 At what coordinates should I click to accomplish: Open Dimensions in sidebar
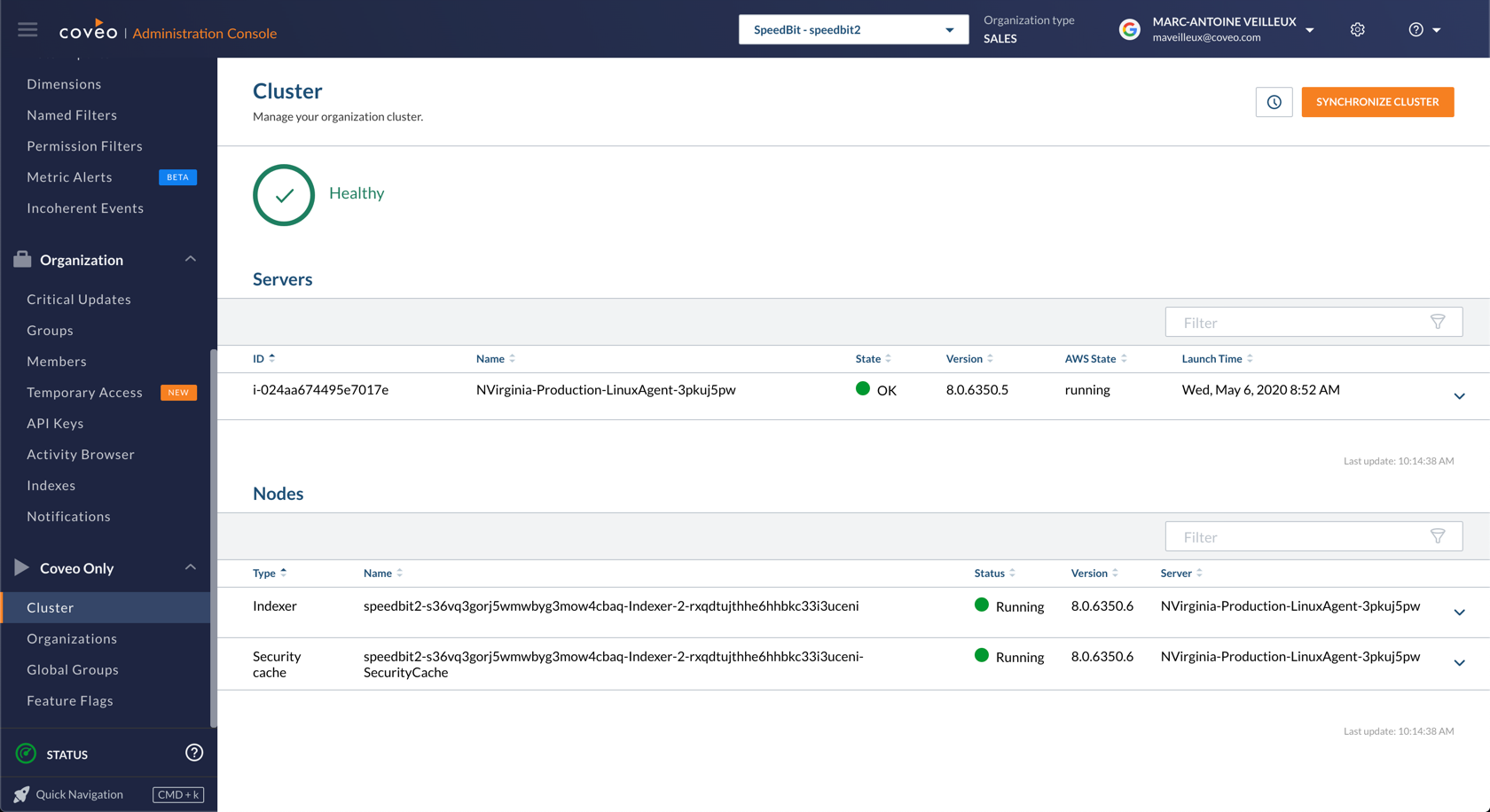(x=64, y=83)
